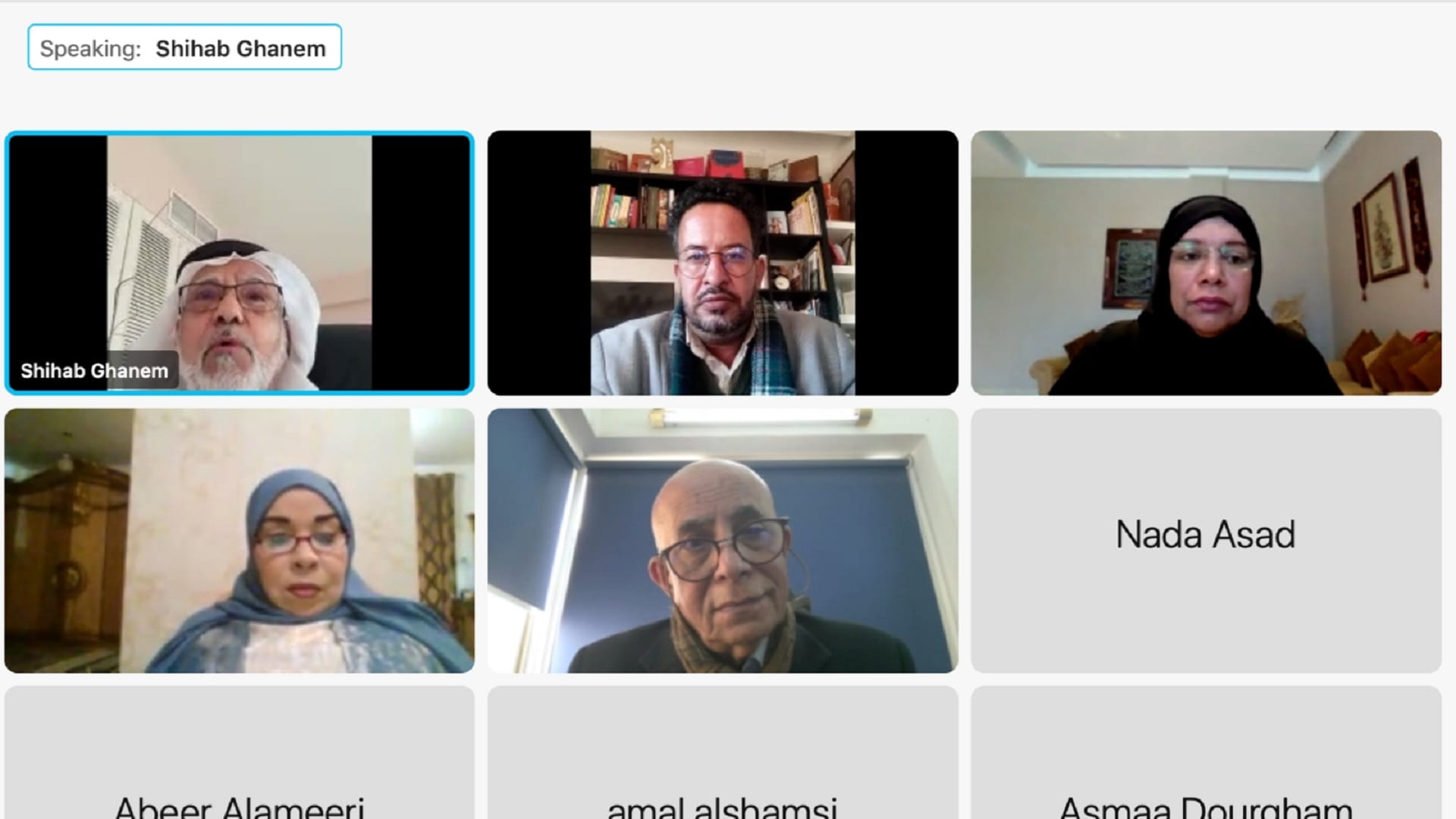The width and height of the screenshot is (1456, 819).
Task: Select the Nada Asad participant tile
Action: pos(1207,541)
